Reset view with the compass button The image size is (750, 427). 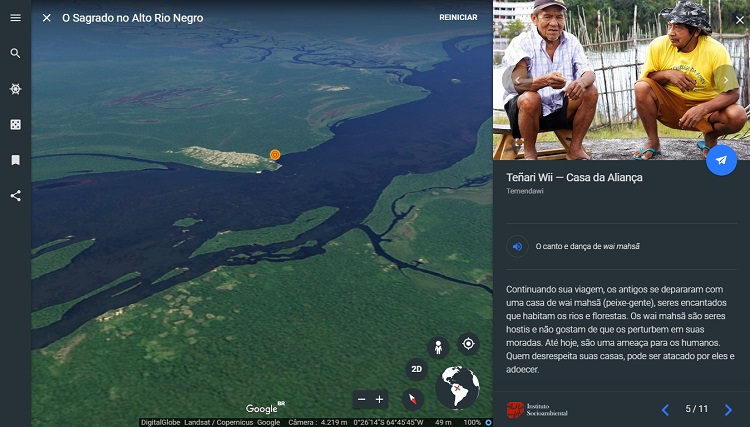(x=413, y=399)
